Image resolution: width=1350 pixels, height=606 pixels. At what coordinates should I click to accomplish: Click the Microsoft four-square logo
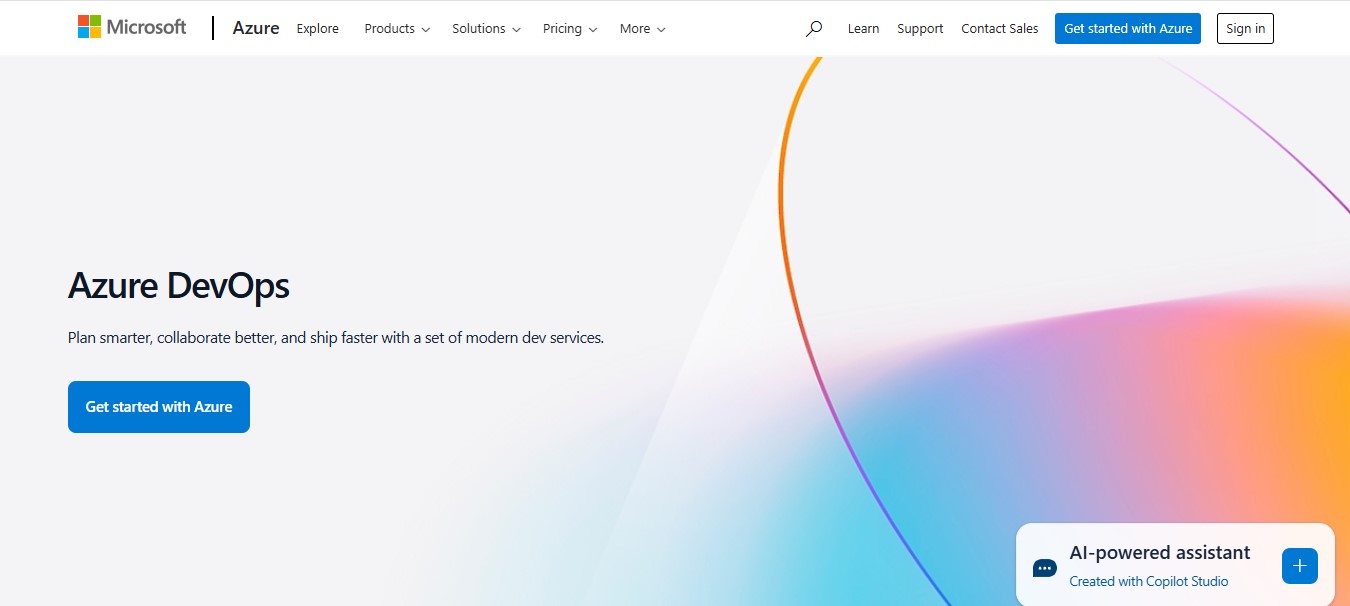pyautogui.click(x=88, y=26)
